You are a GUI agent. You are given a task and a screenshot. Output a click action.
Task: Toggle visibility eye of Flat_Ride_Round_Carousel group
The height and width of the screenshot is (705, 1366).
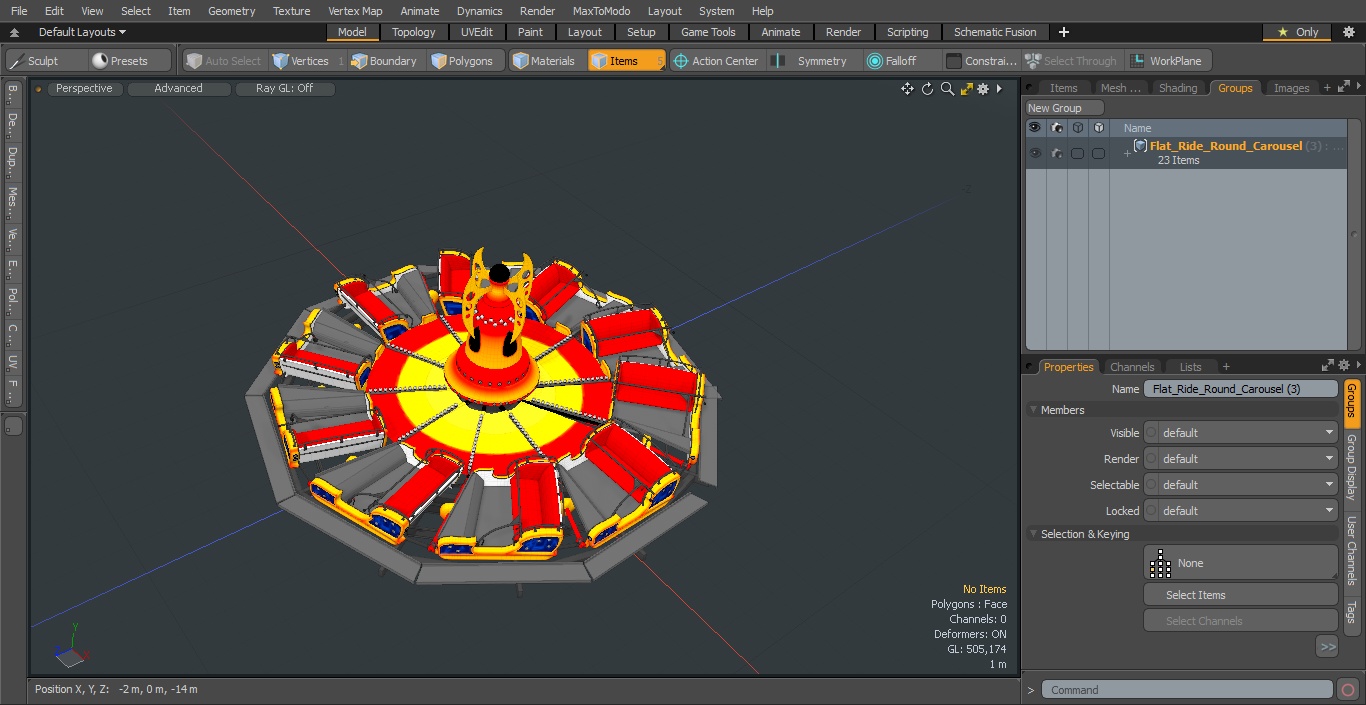pyautogui.click(x=1035, y=153)
